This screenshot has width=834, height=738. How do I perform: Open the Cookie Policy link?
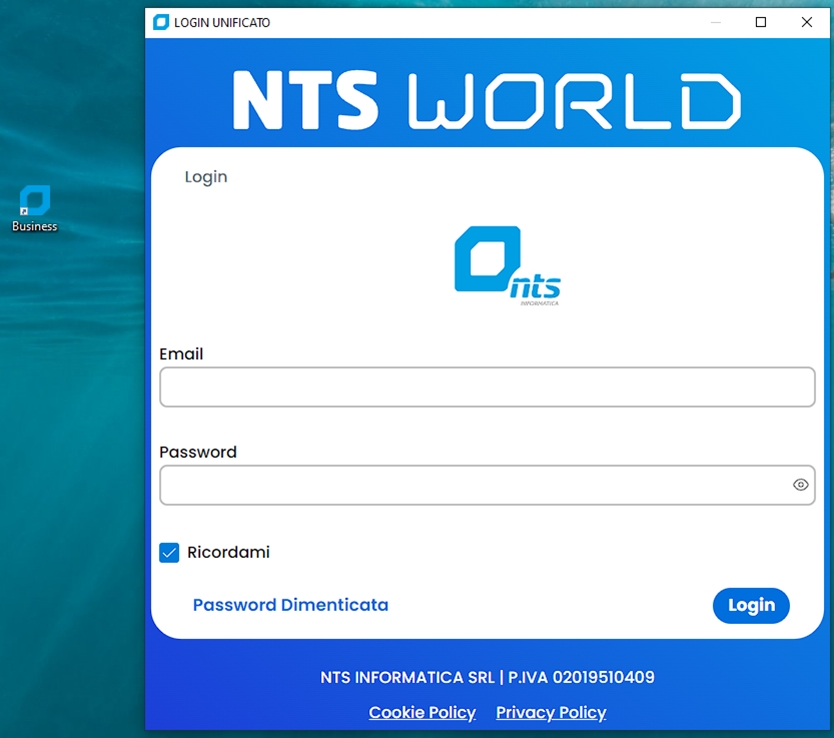(x=422, y=712)
